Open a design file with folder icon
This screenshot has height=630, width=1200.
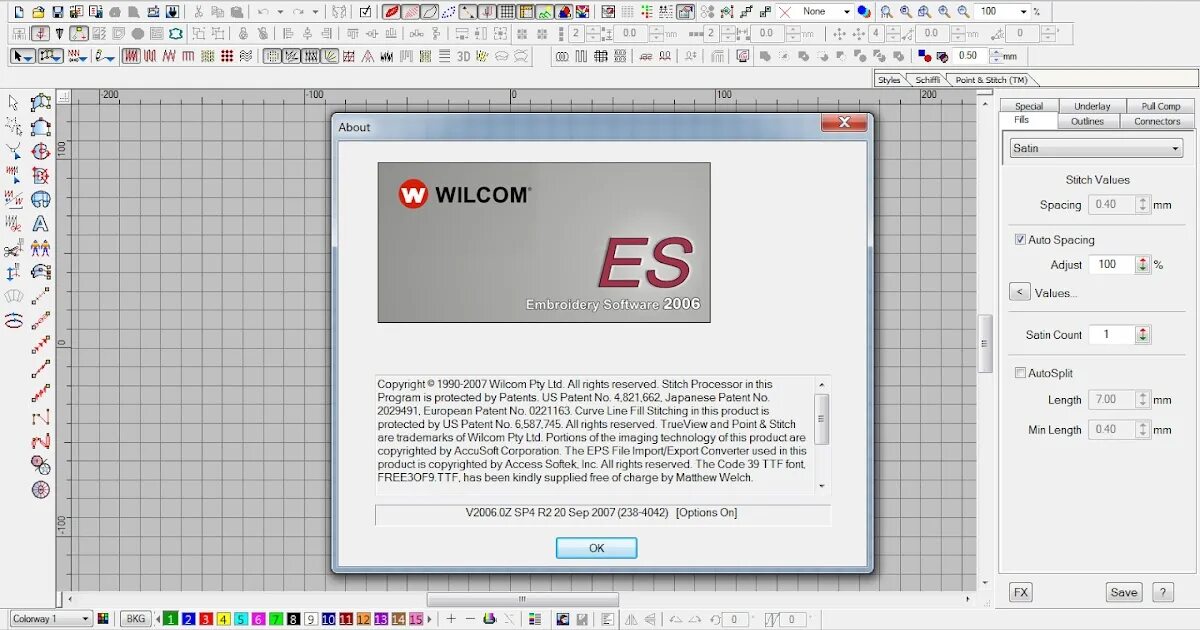(x=38, y=12)
